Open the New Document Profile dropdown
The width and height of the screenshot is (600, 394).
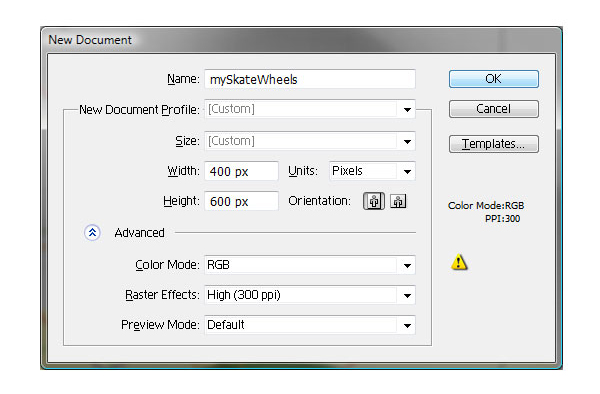(310, 109)
